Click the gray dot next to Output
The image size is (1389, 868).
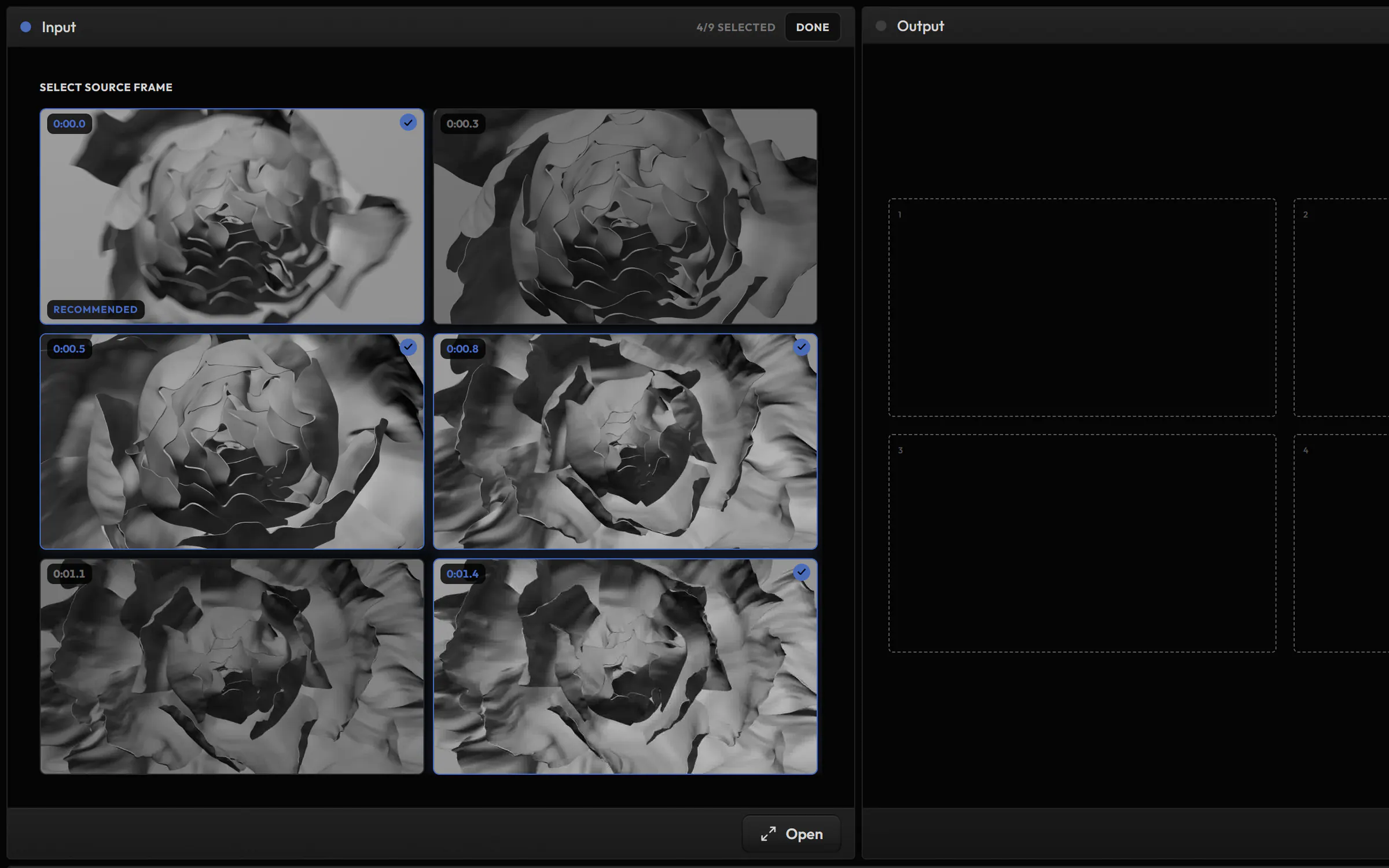coord(881,26)
